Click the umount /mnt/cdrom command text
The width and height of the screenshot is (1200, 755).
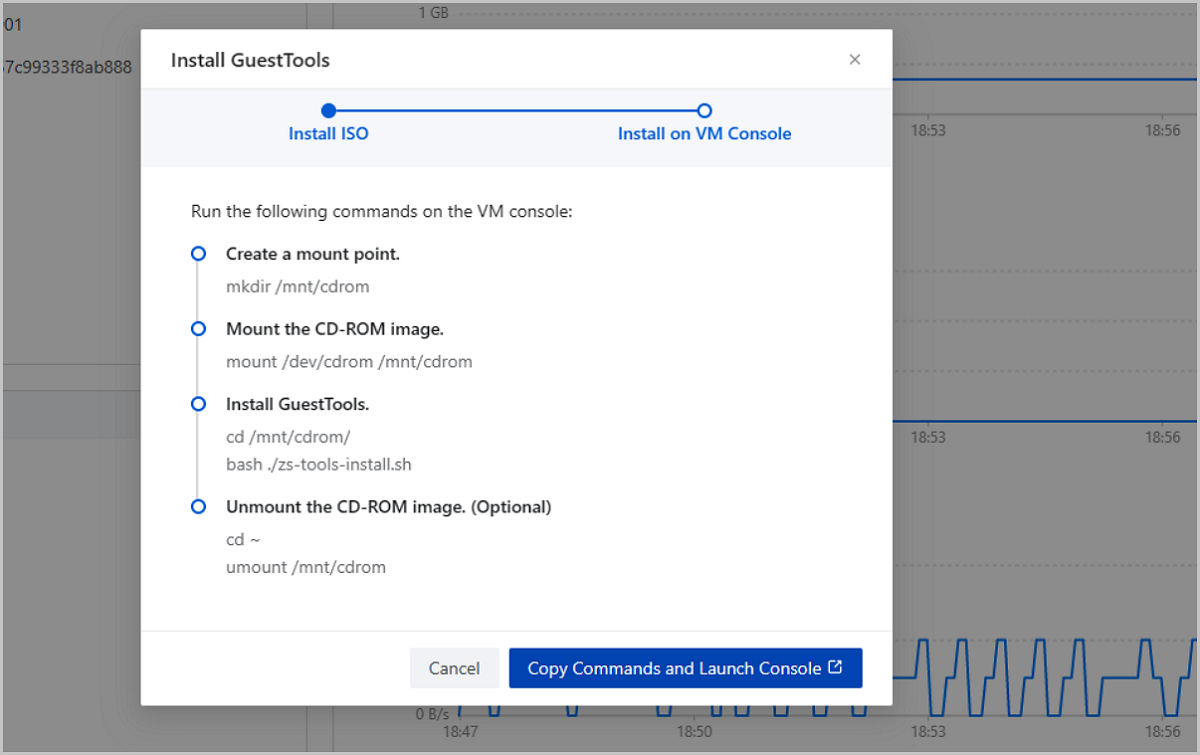(305, 568)
